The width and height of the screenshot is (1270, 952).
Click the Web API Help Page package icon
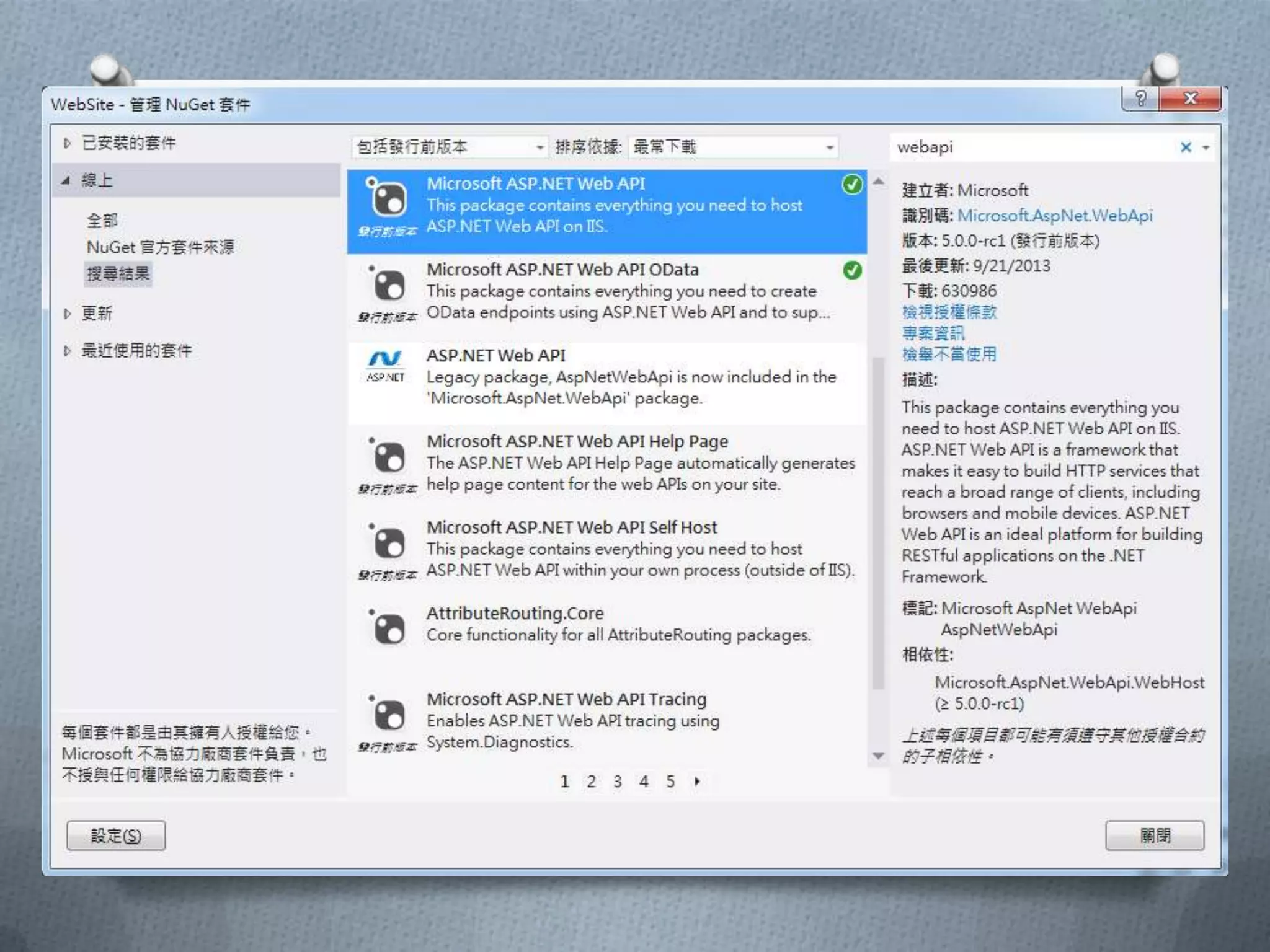click(x=388, y=457)
